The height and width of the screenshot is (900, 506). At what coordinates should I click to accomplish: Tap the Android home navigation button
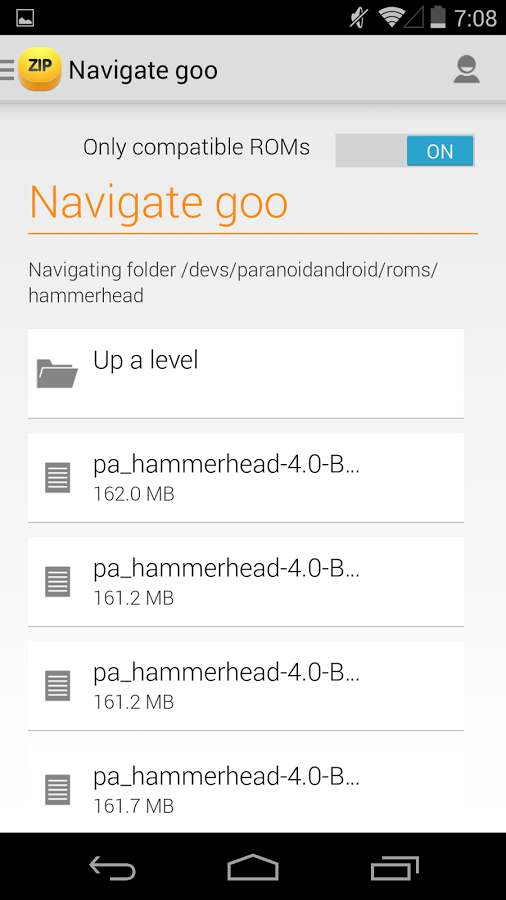click(253, 867)
